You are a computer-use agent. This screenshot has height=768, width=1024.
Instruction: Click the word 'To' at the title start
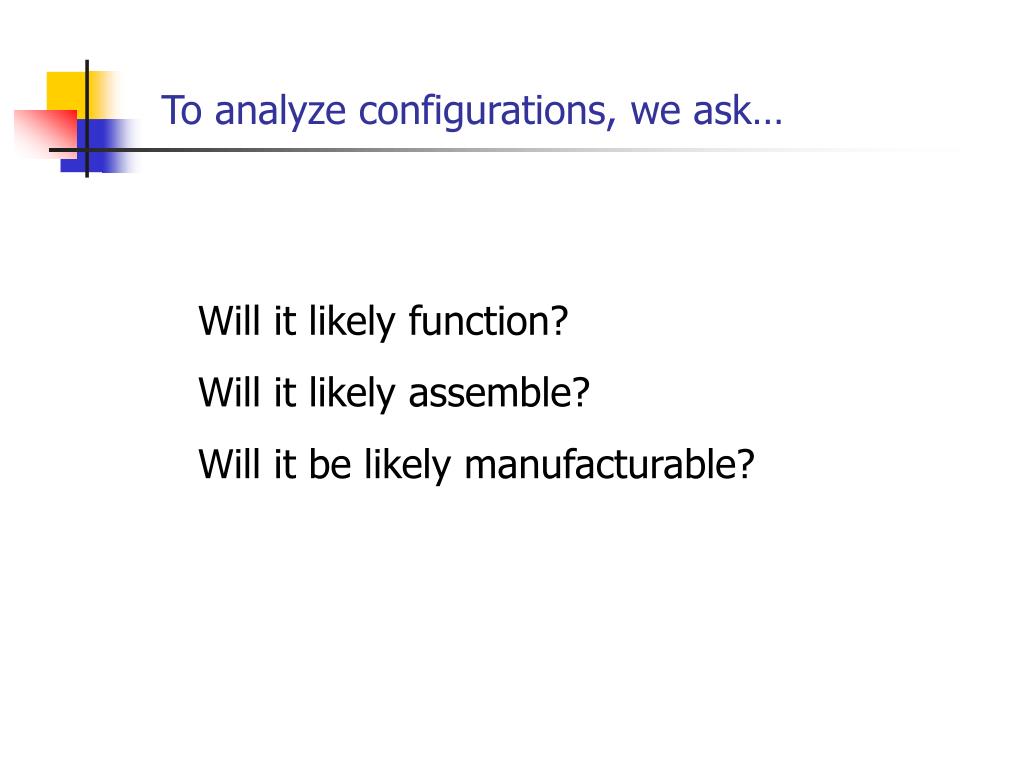pos(182,110)
